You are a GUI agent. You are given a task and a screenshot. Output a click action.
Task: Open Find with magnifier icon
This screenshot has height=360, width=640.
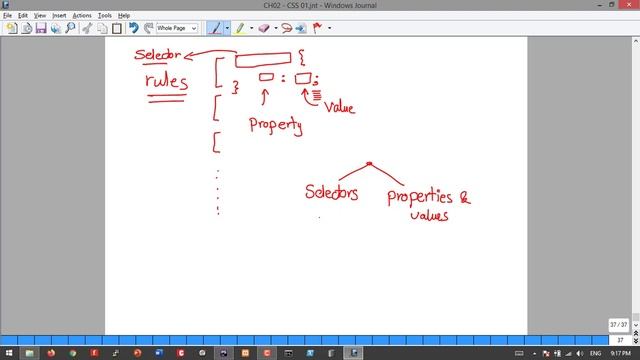(70, 28)
